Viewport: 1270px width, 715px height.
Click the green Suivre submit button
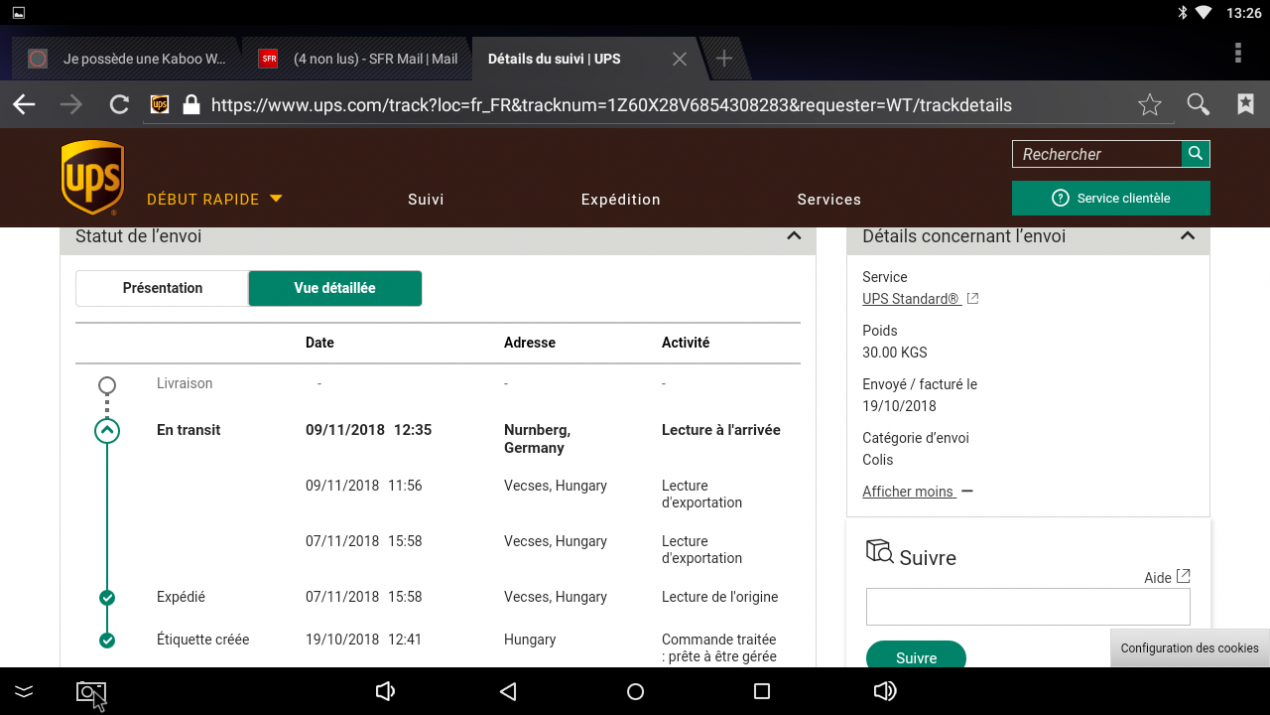coord(916,656)
